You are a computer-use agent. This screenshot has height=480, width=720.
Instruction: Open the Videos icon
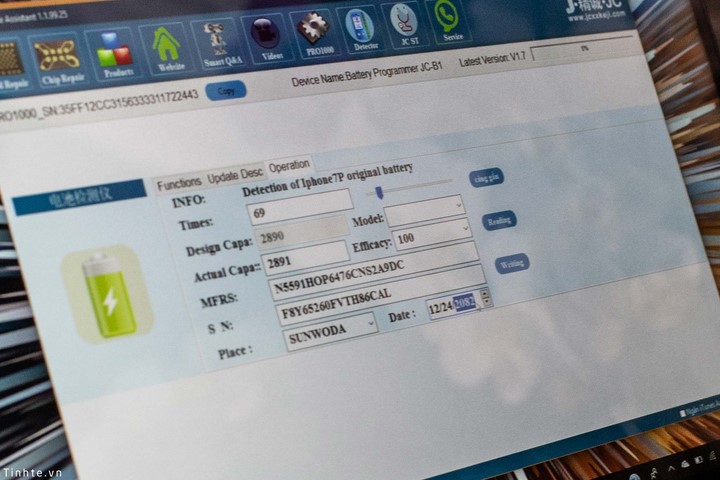(x=267, y=37)
